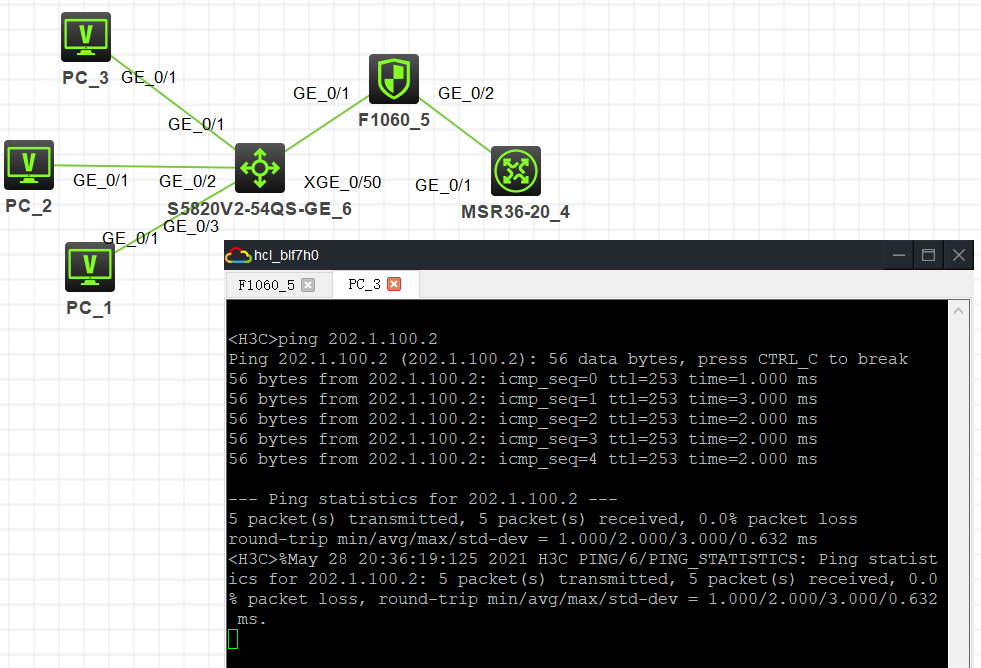Close the F1060_5 tab

tap(308, 285)
